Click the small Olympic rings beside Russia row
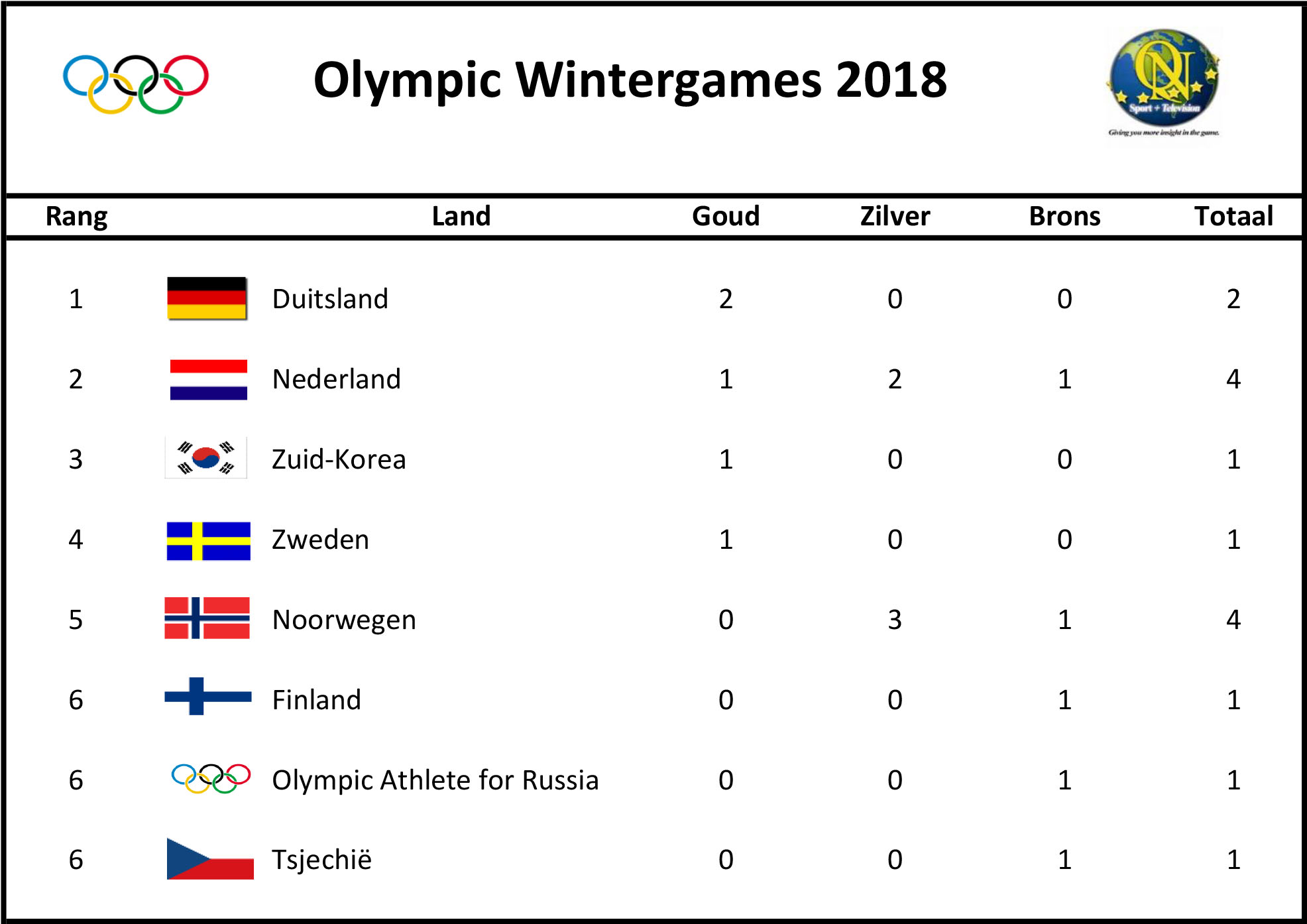The width and height of the screenshot is (1307, 924). pos(211,779)
